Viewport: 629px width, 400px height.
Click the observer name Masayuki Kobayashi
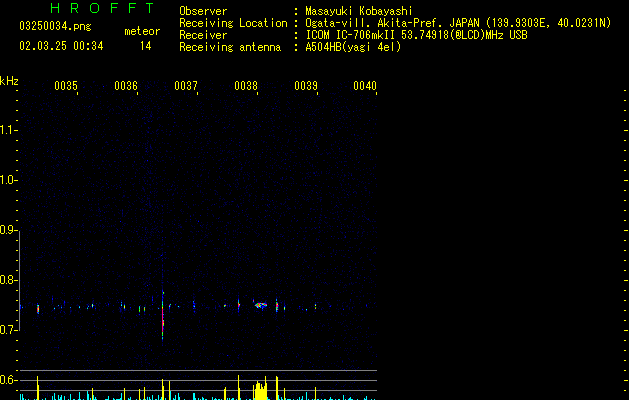tap(359, 11)
